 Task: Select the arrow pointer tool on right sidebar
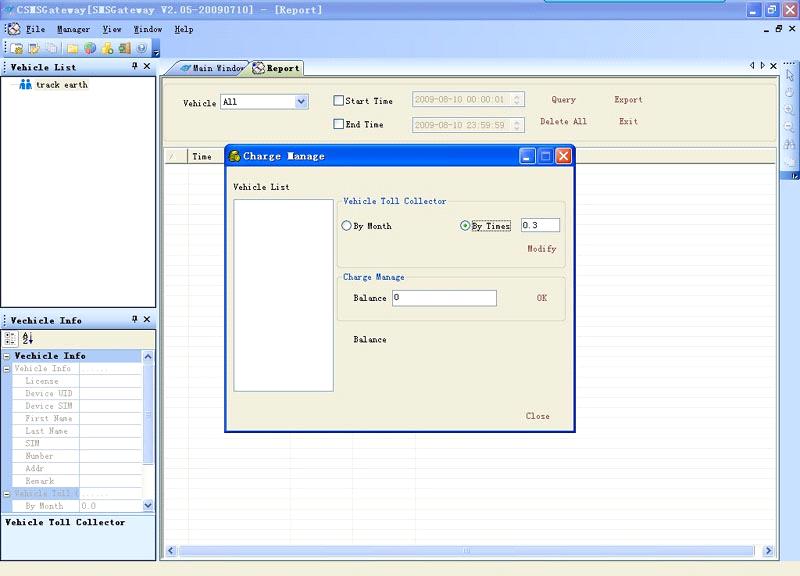789,76
